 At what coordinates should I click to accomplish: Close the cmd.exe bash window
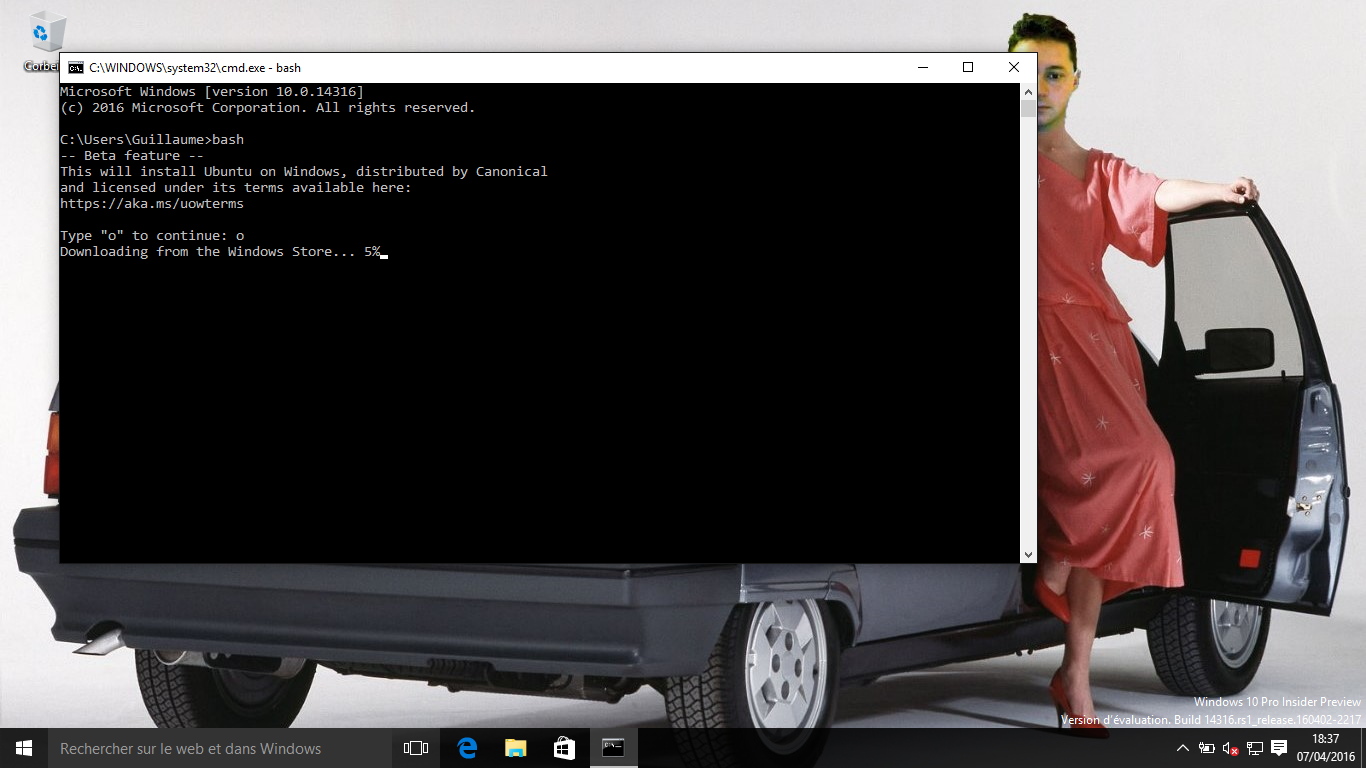click(1014, 67)
